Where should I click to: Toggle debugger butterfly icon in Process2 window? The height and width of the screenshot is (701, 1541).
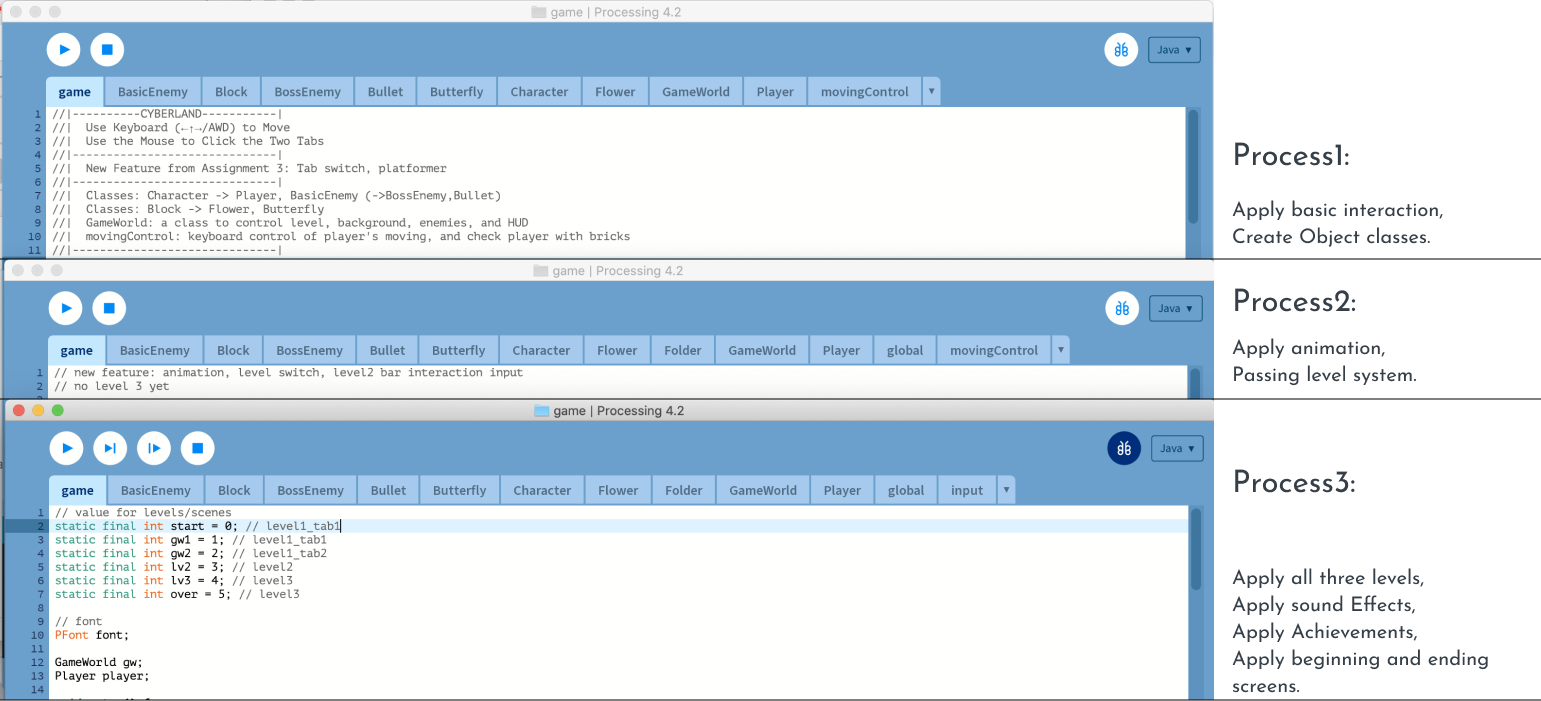tap(1123, 308)
